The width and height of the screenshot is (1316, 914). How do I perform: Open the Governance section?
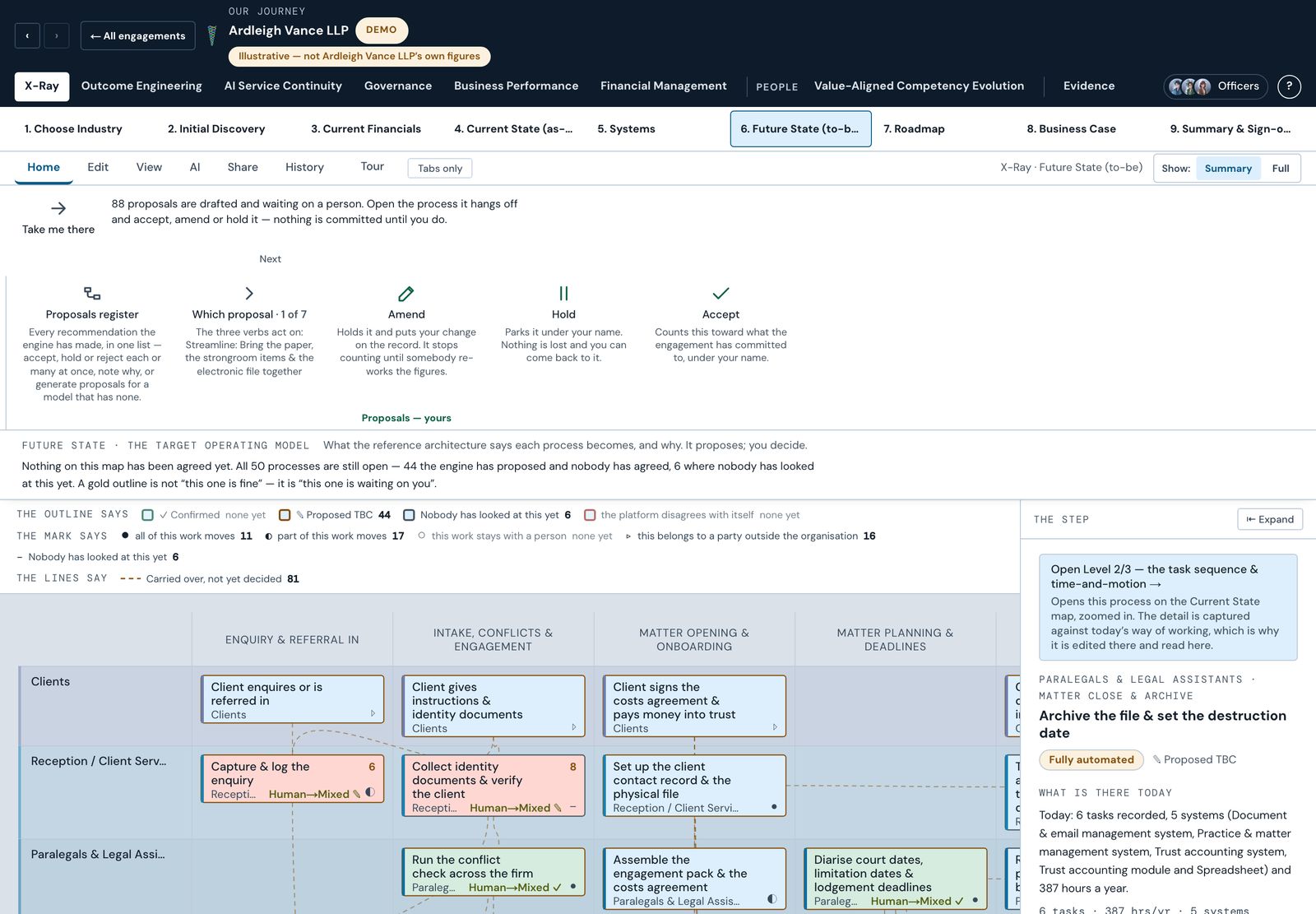coord(398,86)
